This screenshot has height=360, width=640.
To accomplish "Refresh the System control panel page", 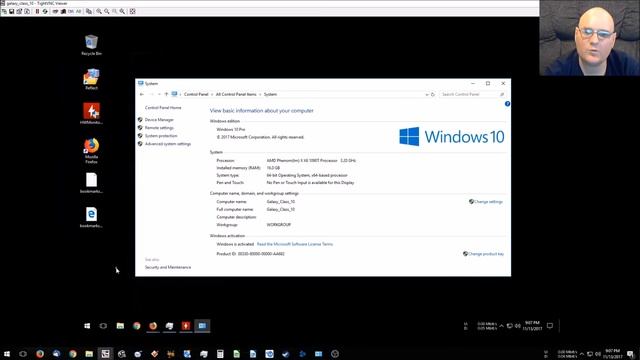I will [433, 94].
